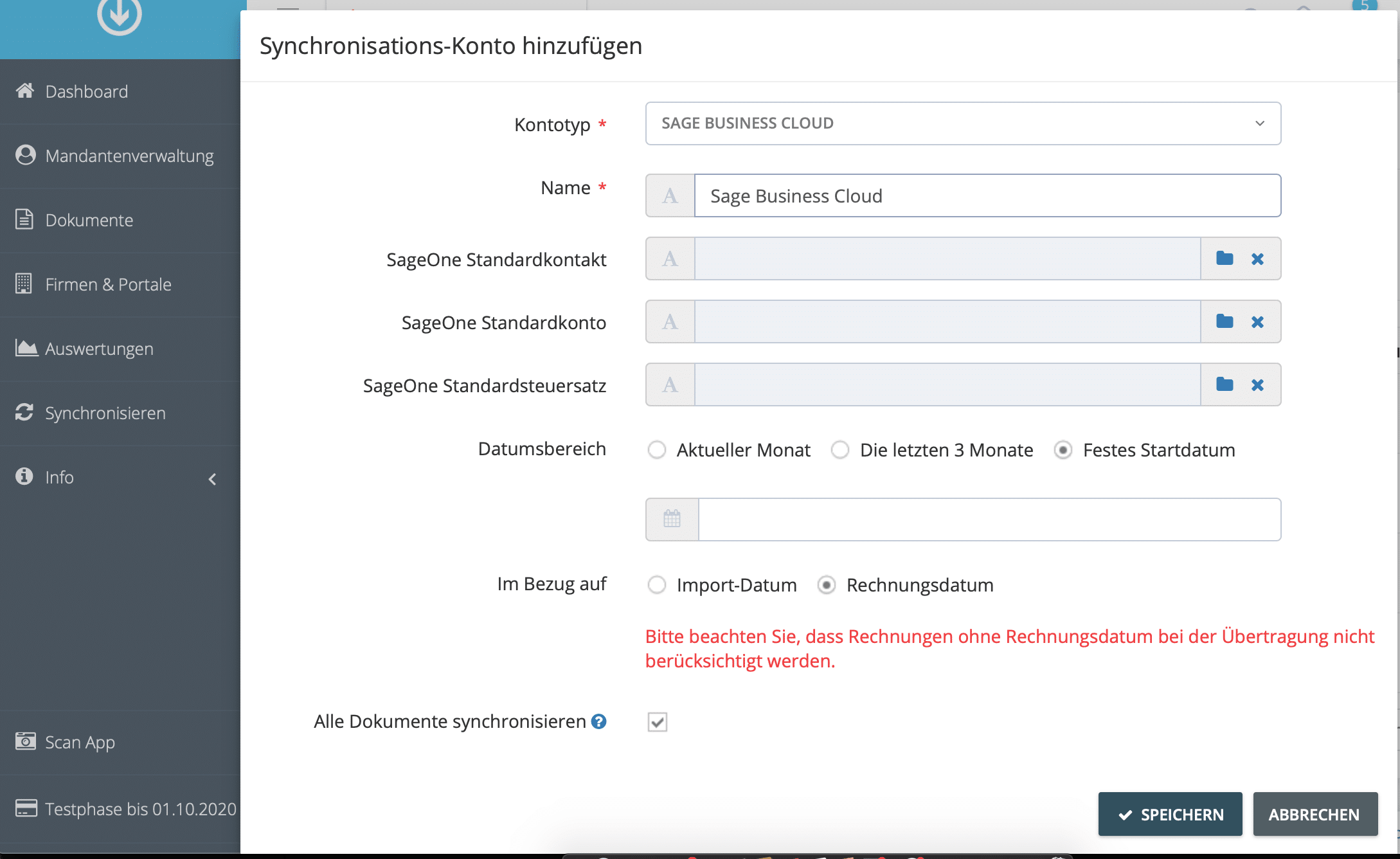
Task: Browse folder for SageOne Standardkonto
Action: click(1225, 321)
